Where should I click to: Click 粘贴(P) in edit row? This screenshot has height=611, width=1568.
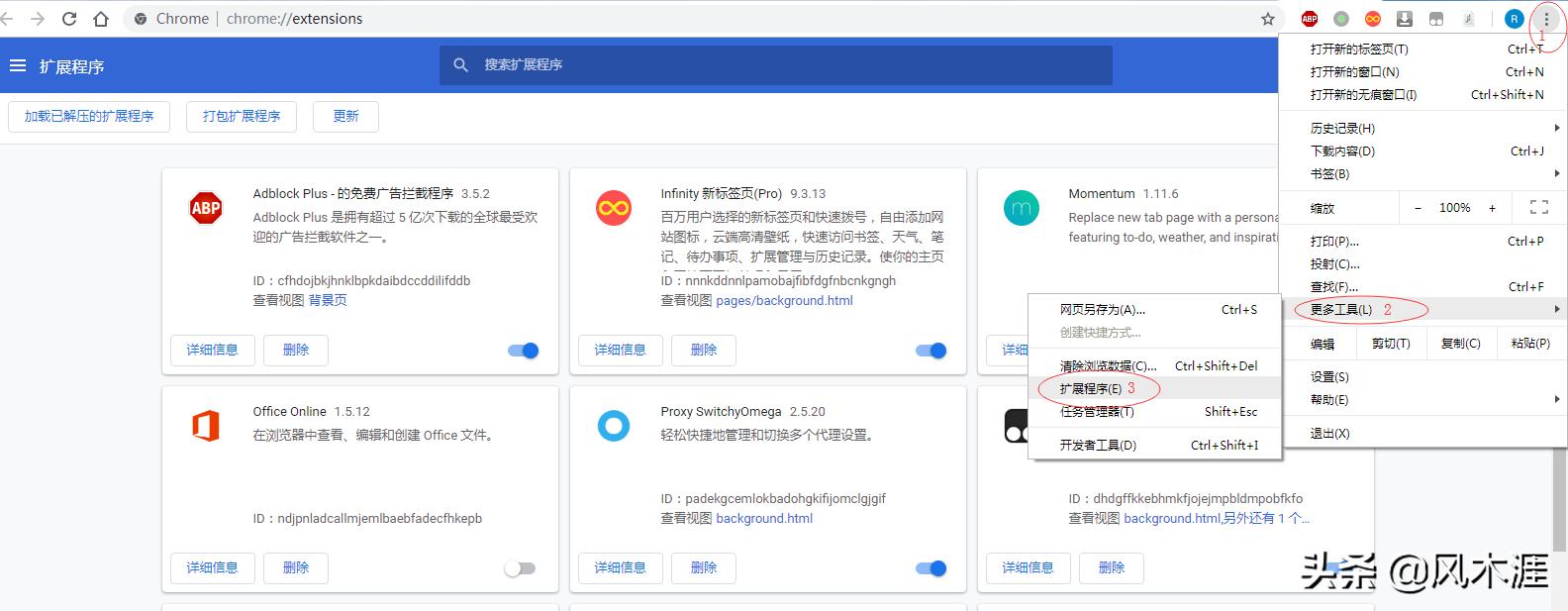coord(1530,344)
